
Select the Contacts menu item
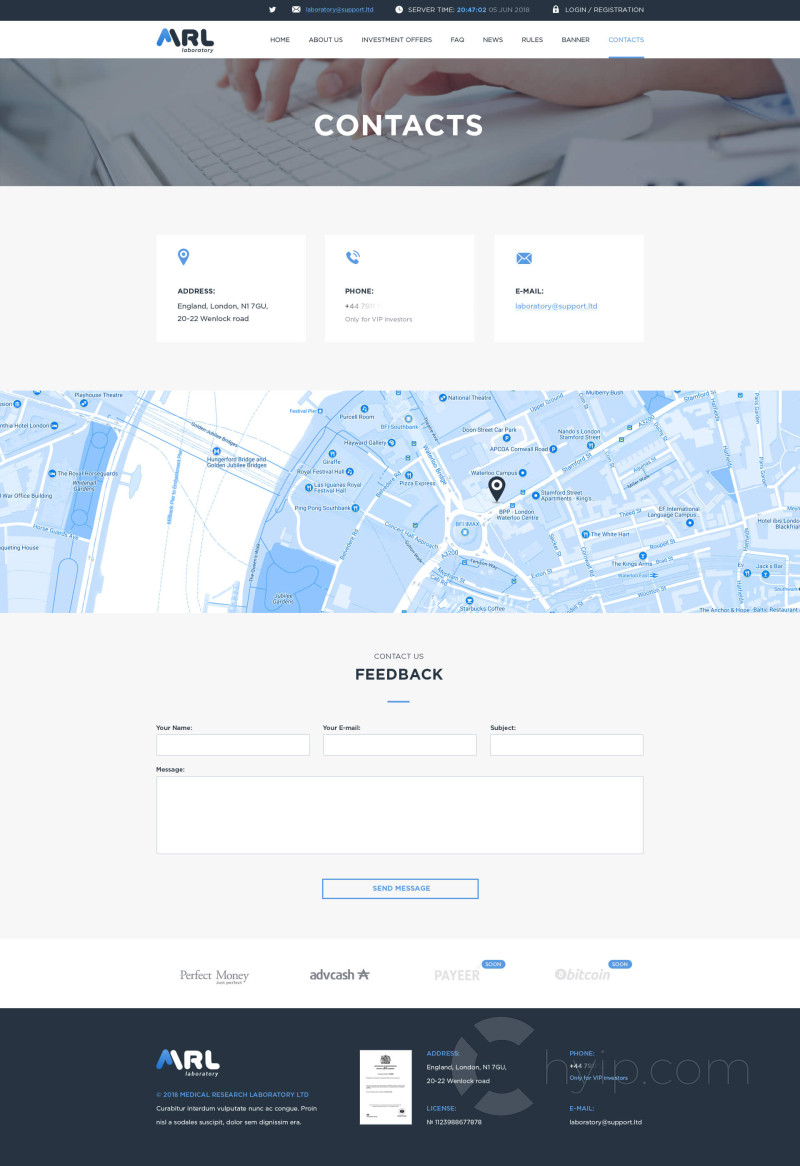pyautogui.click(x=626, y=40)
